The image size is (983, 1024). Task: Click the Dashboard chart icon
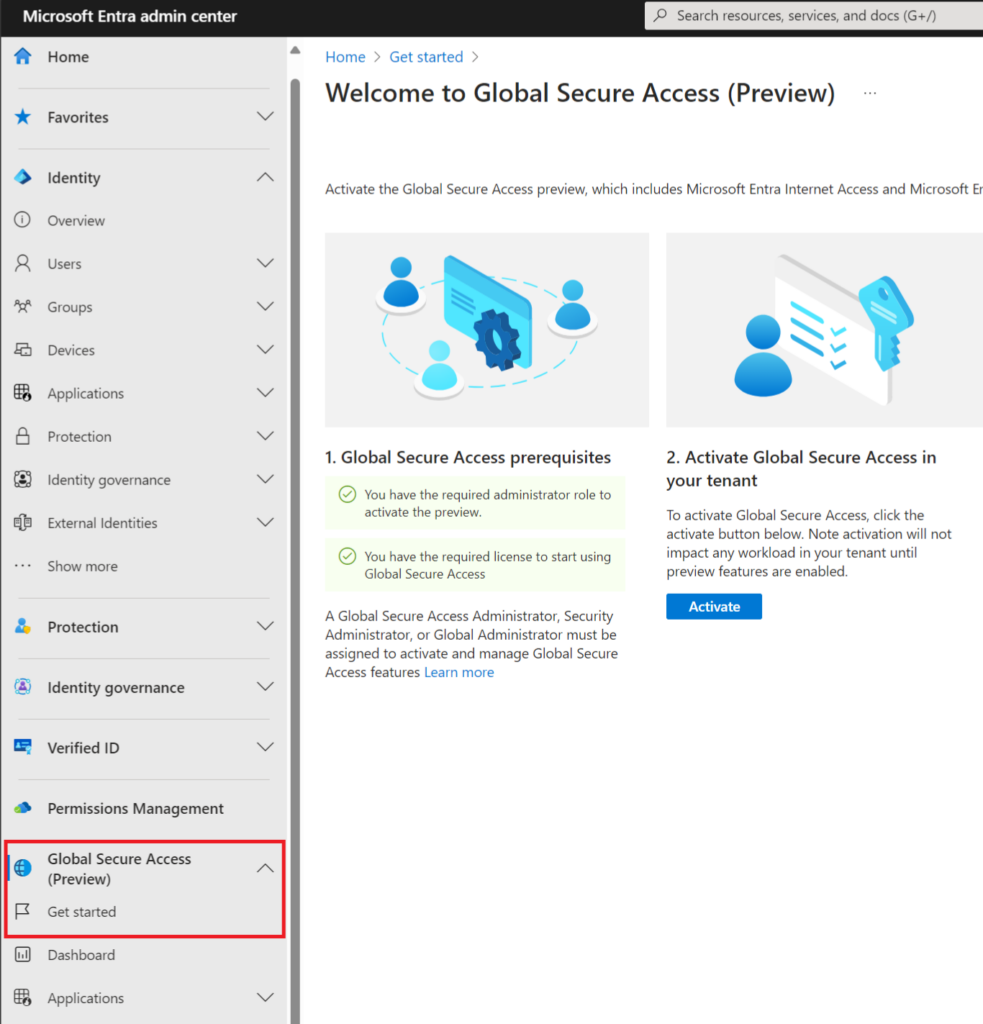[23, 954]
